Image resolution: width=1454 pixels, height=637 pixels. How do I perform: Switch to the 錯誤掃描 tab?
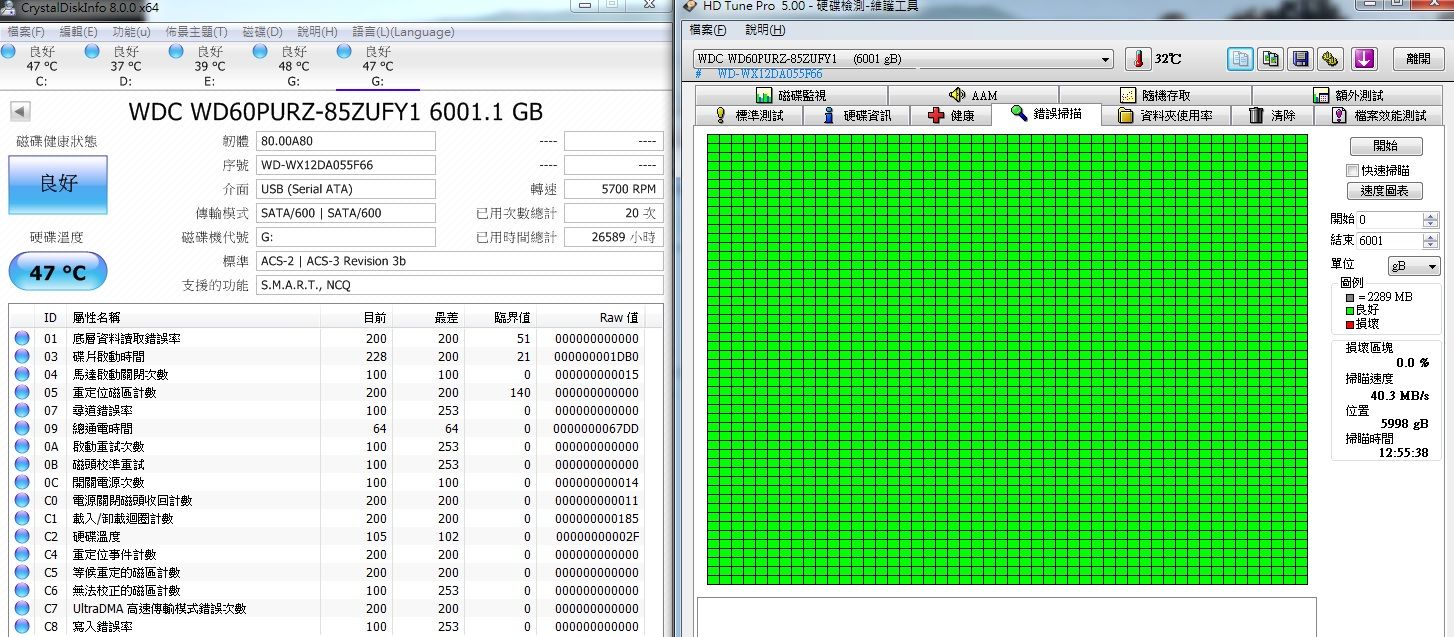click(1046, 115)
